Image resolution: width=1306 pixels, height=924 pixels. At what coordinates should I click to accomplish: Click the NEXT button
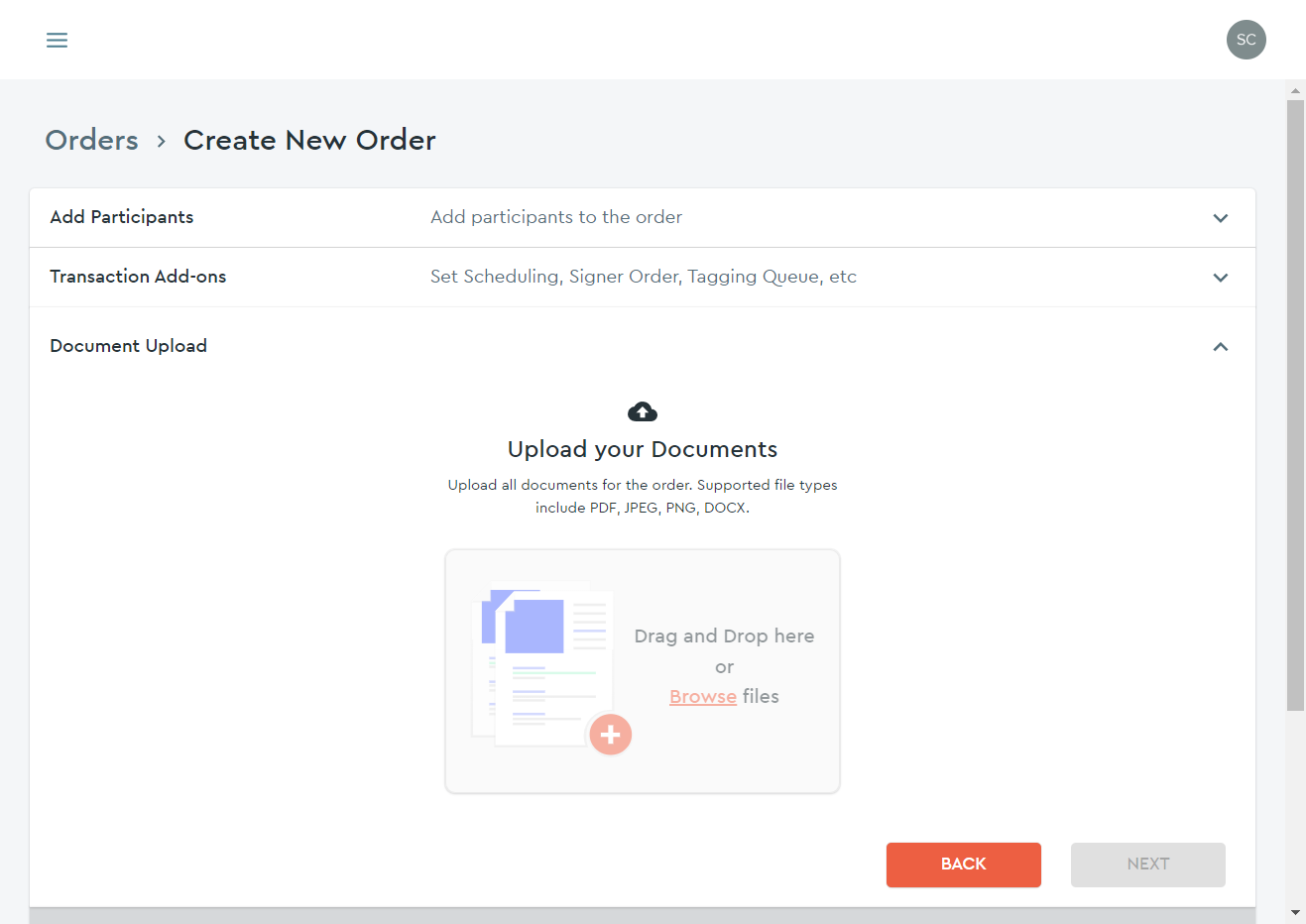(1148, 865)
